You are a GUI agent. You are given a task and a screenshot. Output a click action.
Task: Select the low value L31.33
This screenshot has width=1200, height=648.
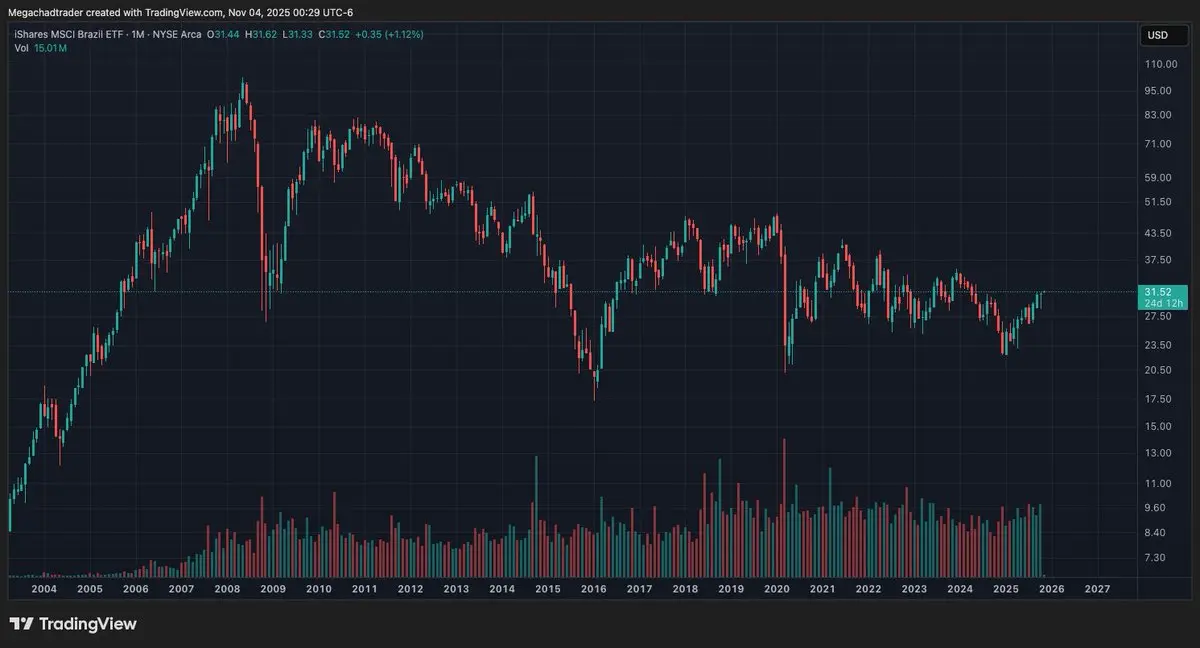pyautogui.click(x=299, y=35)
